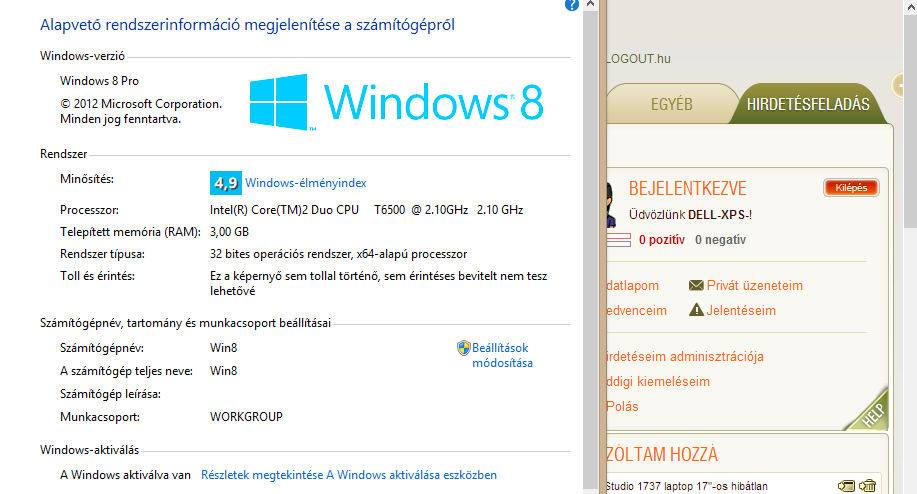Viewport: 917px width, 494px height.
Task: Open the Privát üzeneteim link
Action: [x=754, y=285]
